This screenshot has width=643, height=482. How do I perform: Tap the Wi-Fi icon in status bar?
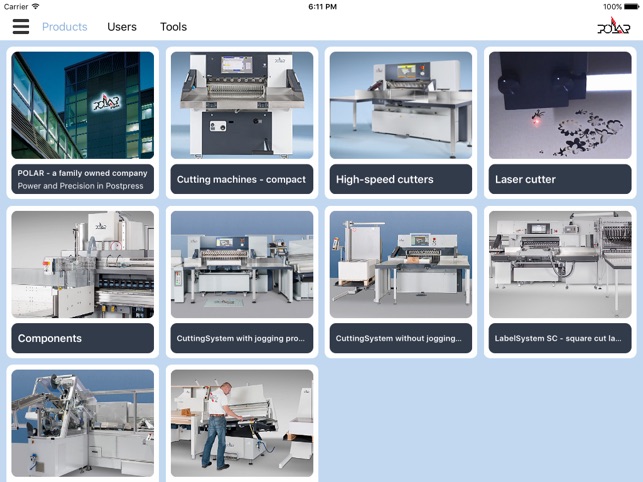35,7
